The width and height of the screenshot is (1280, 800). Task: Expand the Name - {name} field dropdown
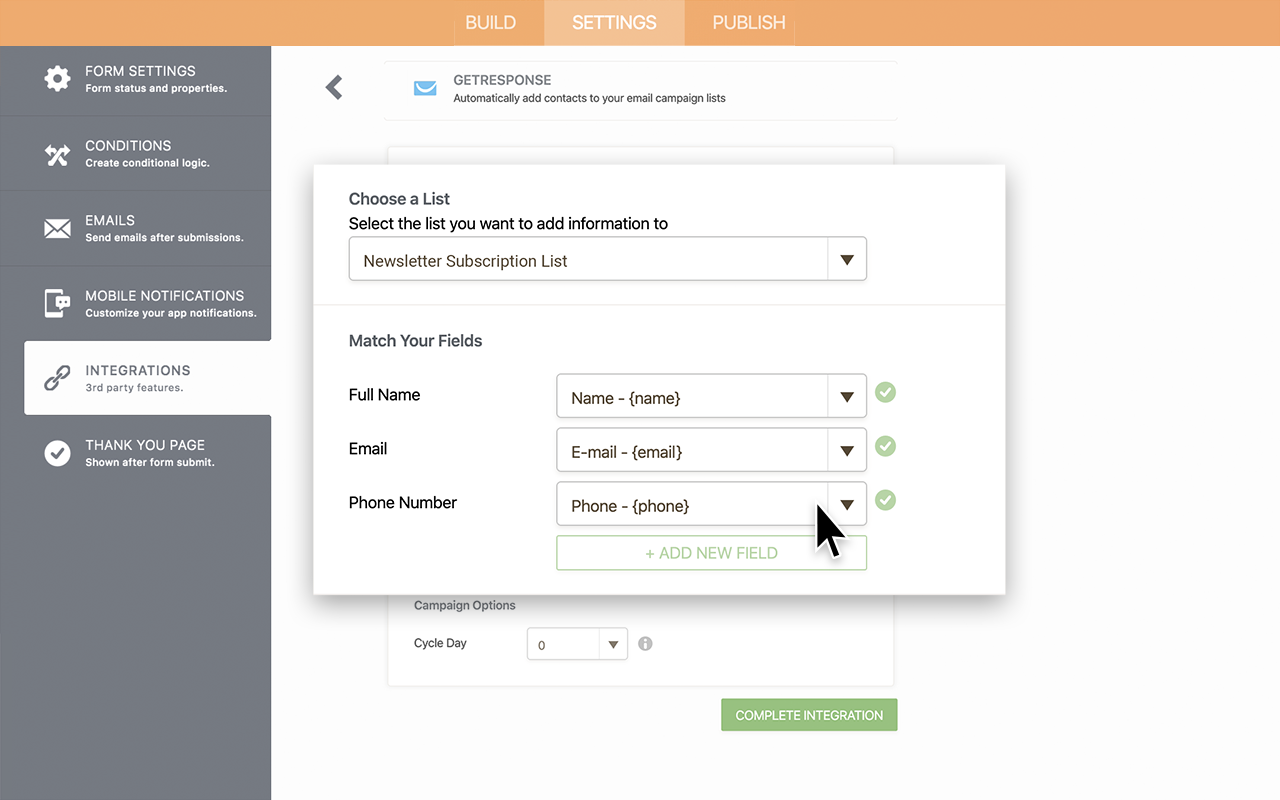pyautogui.click(x=846, y=397)
